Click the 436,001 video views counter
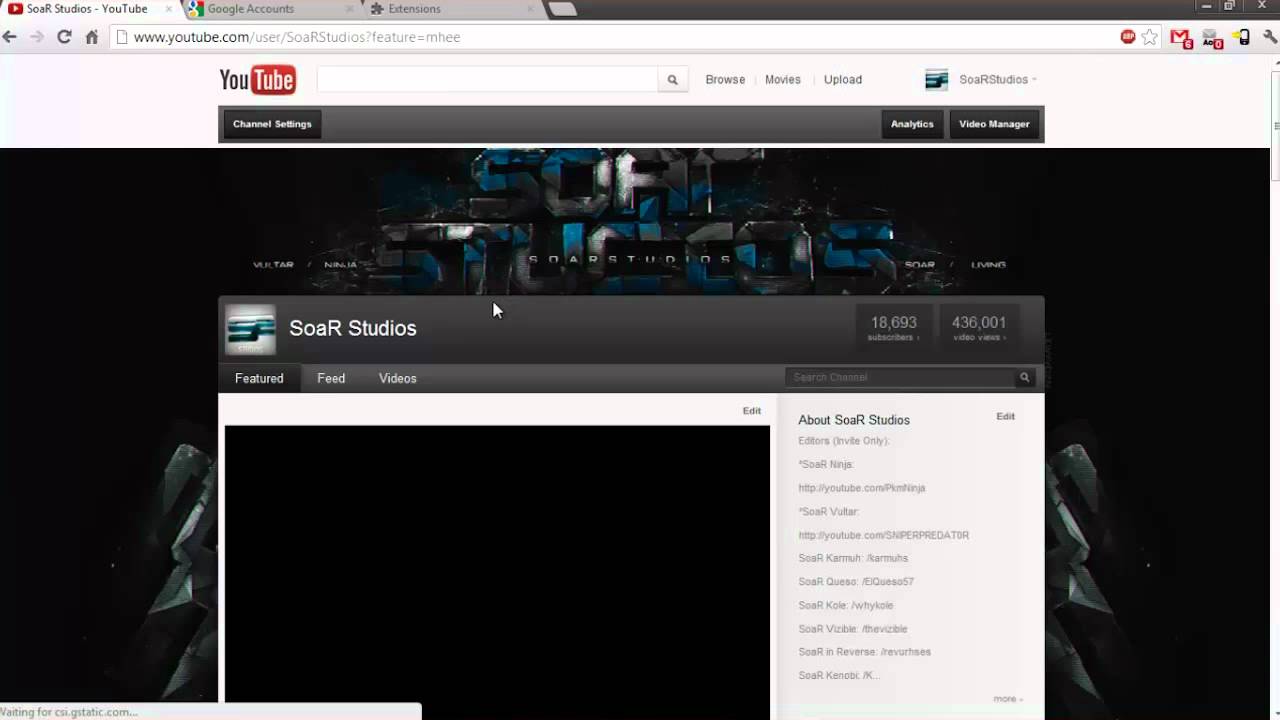This screenshot has width=1280, height=720. pos(979,328)
